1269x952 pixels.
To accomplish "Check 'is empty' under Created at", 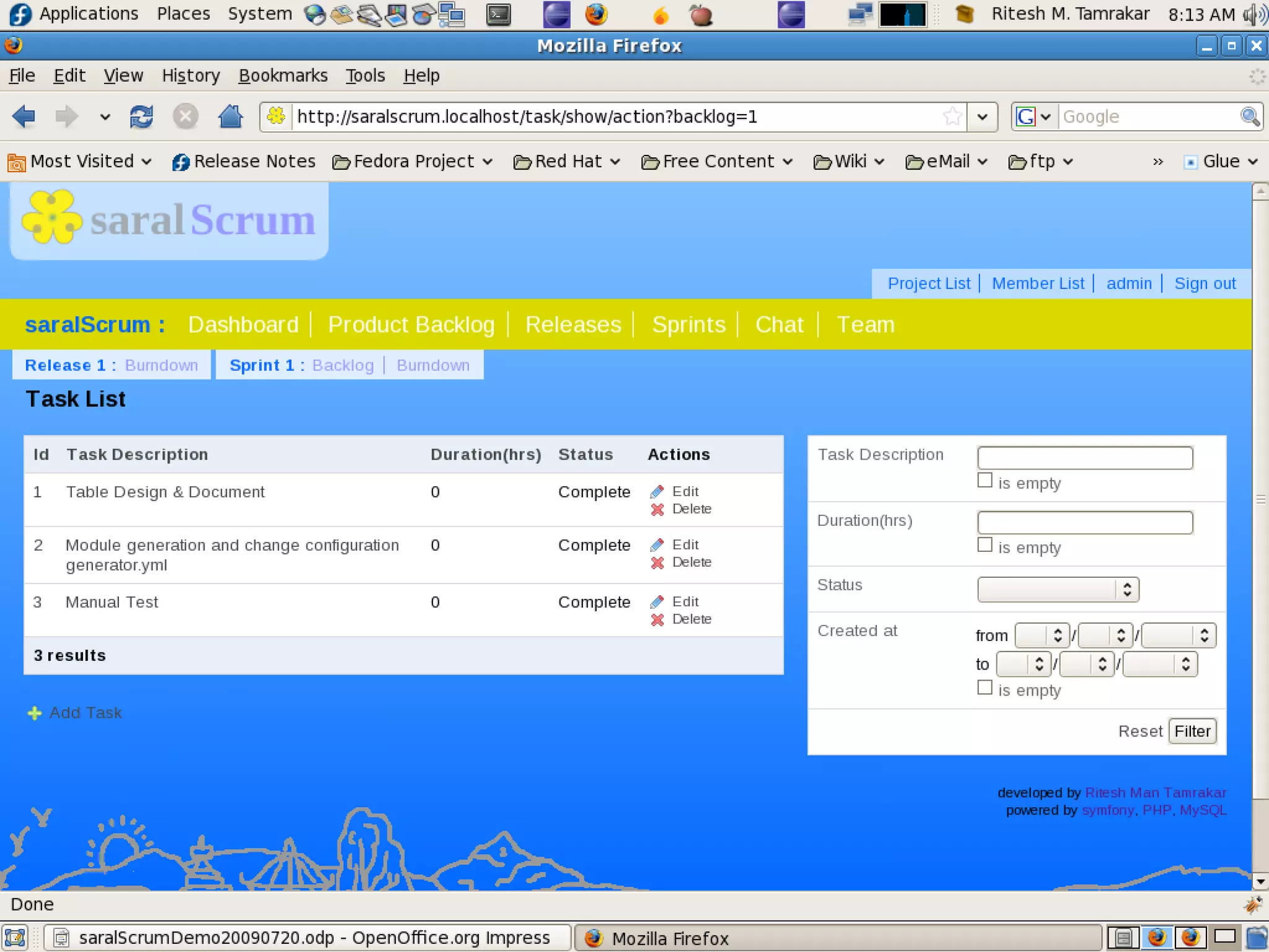I will tap(985, 688).
